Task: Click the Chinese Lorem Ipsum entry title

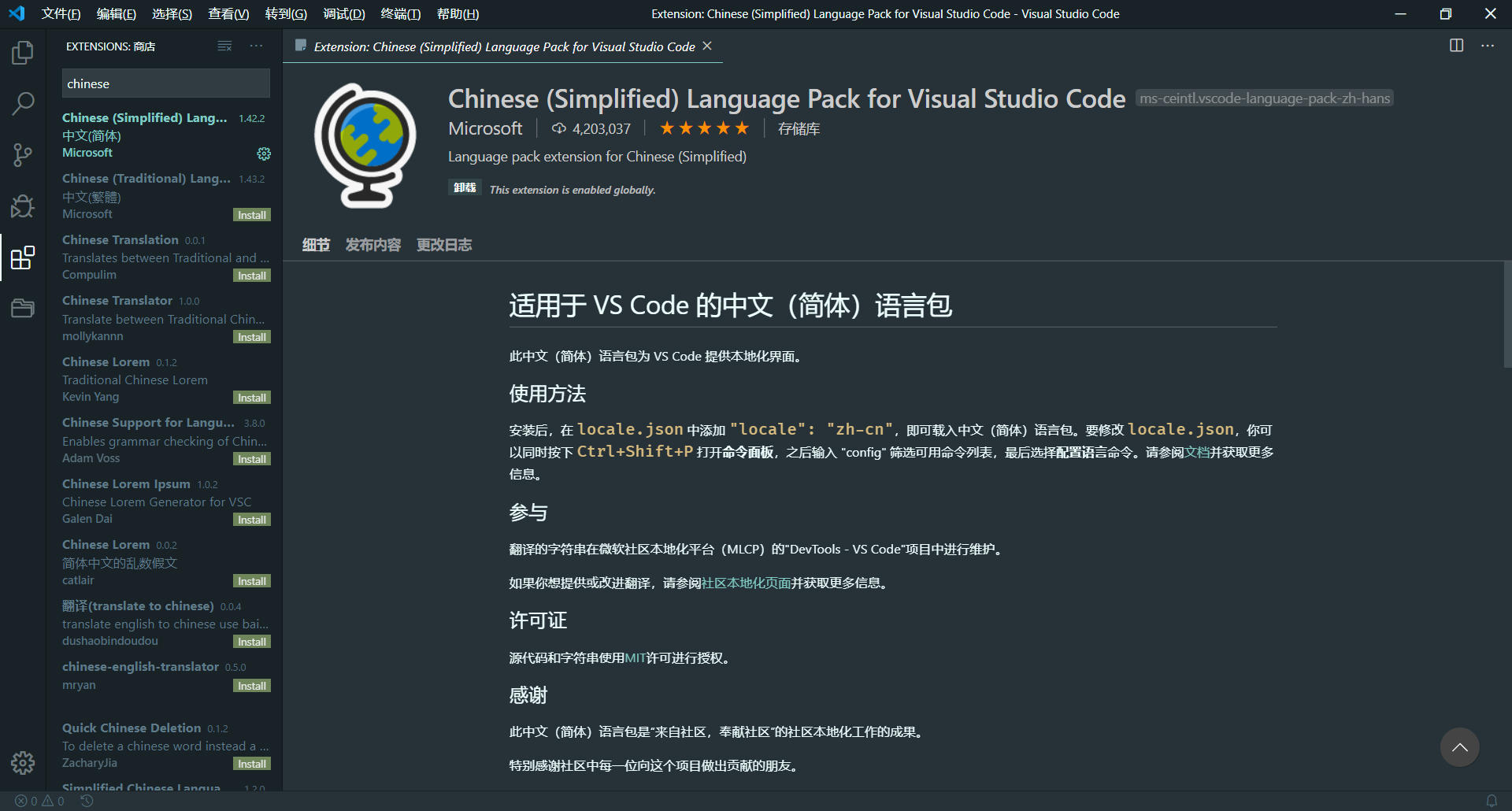Action: coord(126,484)
